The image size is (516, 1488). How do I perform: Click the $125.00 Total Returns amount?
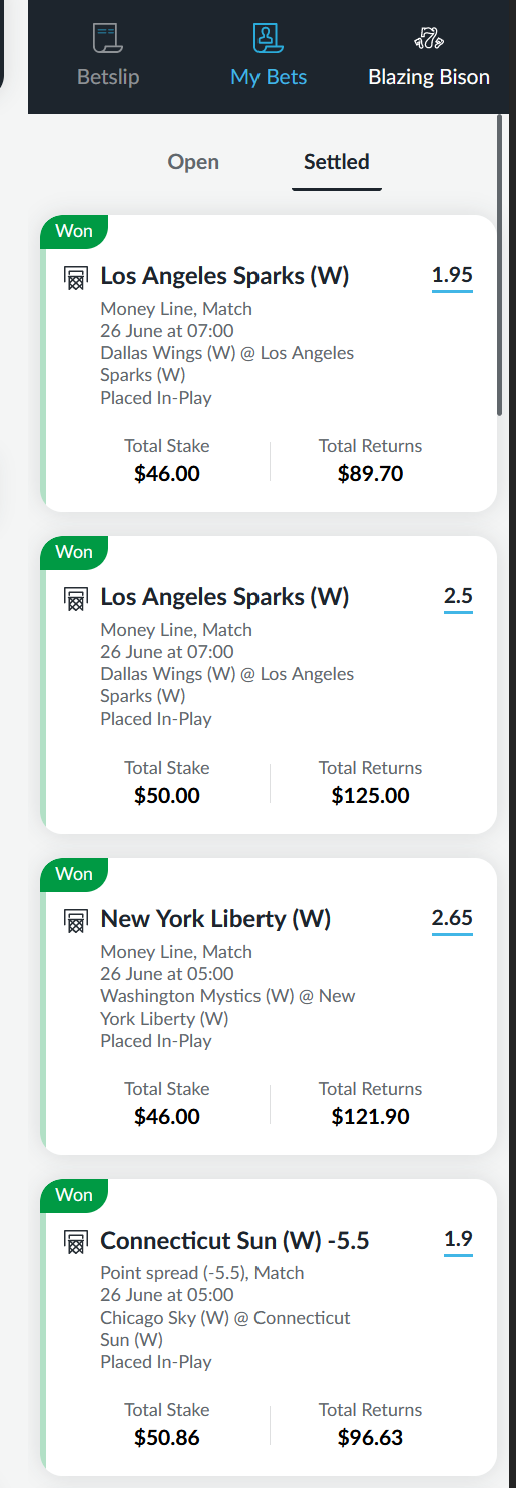pyautogui.click(x=370, y=796)
